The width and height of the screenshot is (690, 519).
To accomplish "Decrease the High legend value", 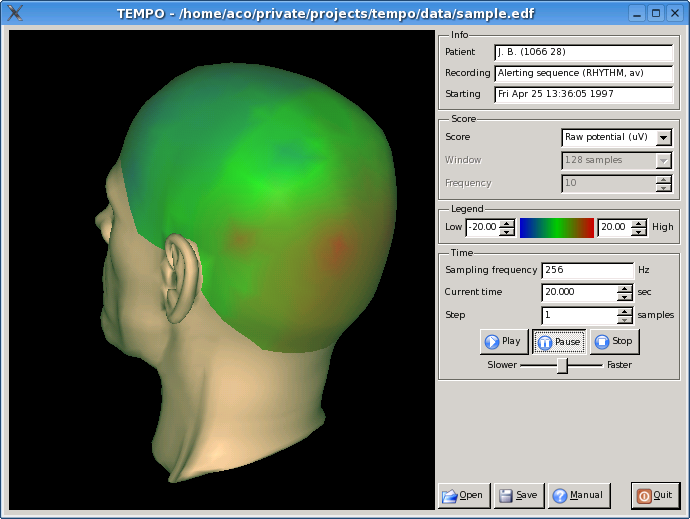I will pos(639,232).
